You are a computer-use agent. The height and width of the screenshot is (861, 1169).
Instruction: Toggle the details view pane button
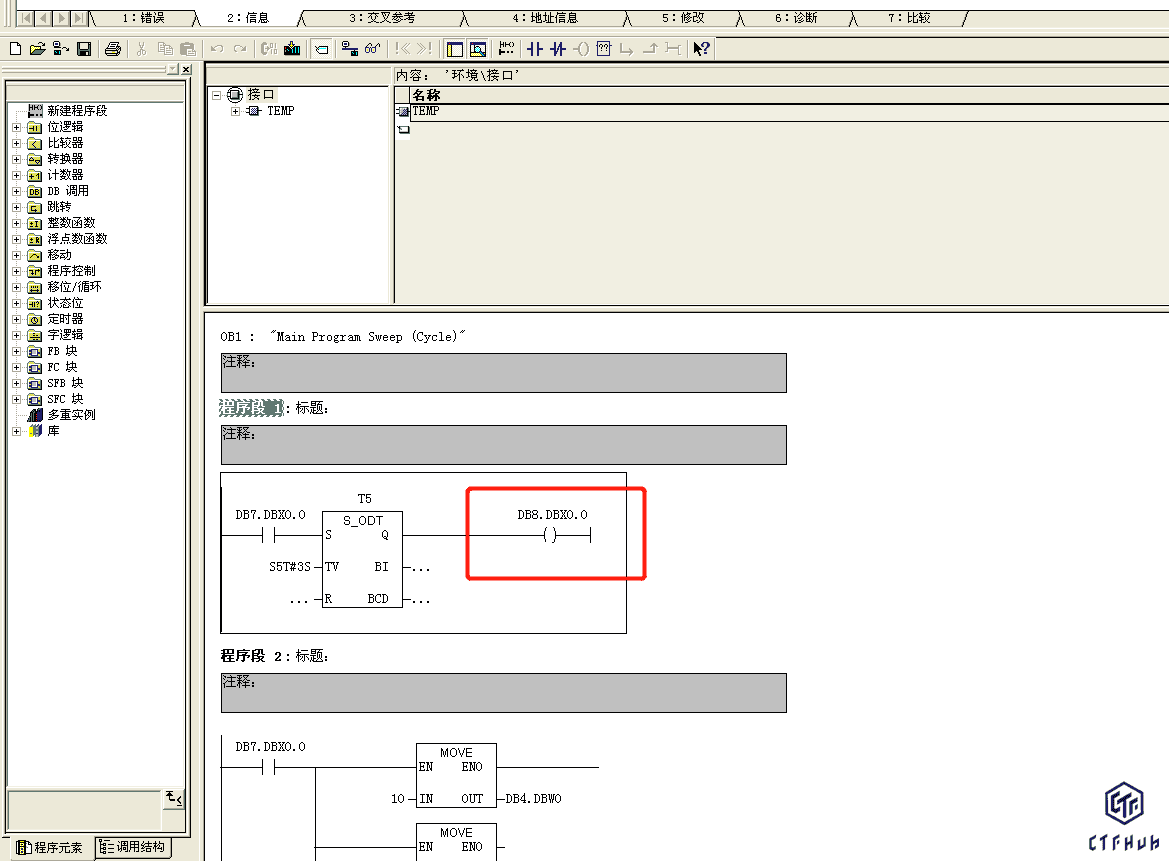coord(477,49)
